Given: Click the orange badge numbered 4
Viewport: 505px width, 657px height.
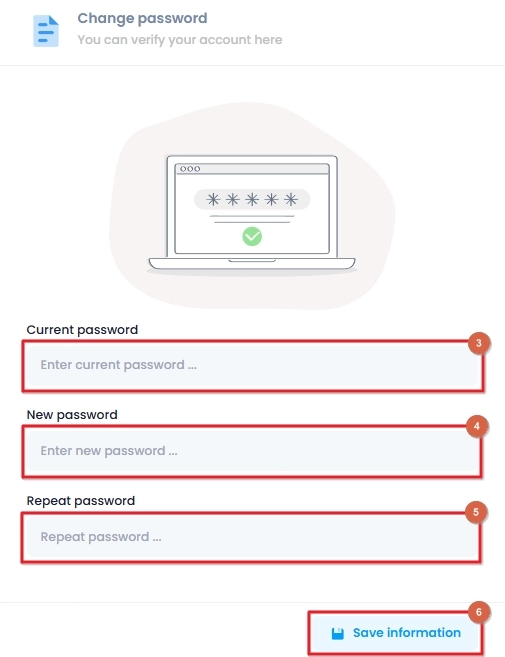Looking at the screenshot, I should click(x=477, y=426).
